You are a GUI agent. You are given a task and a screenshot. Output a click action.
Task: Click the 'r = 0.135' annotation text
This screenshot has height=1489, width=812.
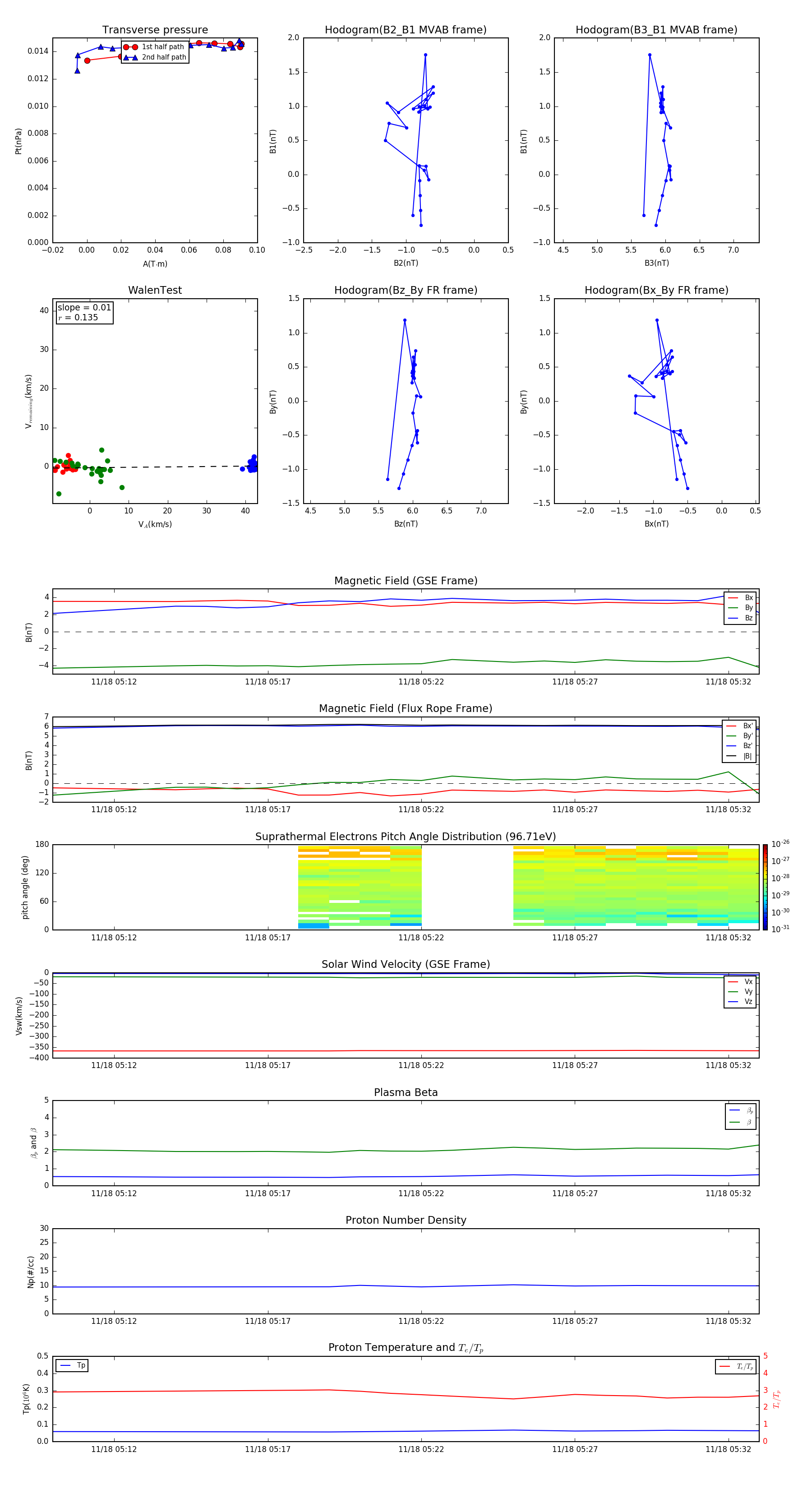pyautogui.click(x=78, y=317)
